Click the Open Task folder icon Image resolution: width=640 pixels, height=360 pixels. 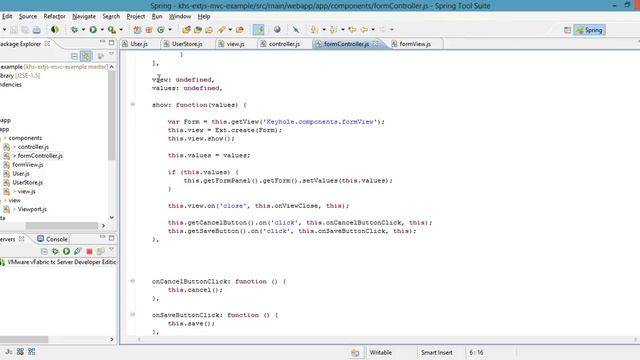[x=198, y=30]
